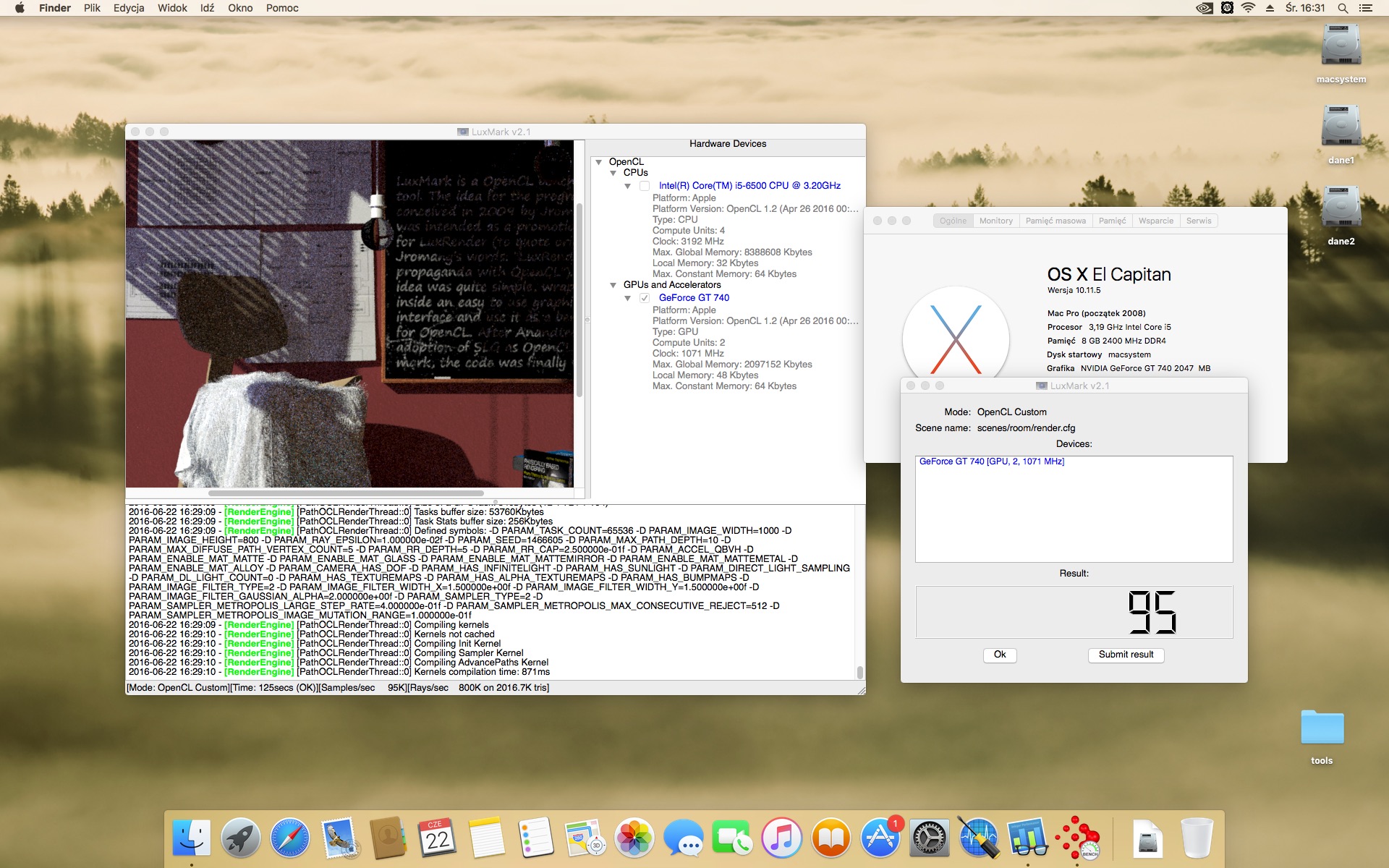Open the tools folder on desktop
The image size is (1389, 868).
point(1321,728)
